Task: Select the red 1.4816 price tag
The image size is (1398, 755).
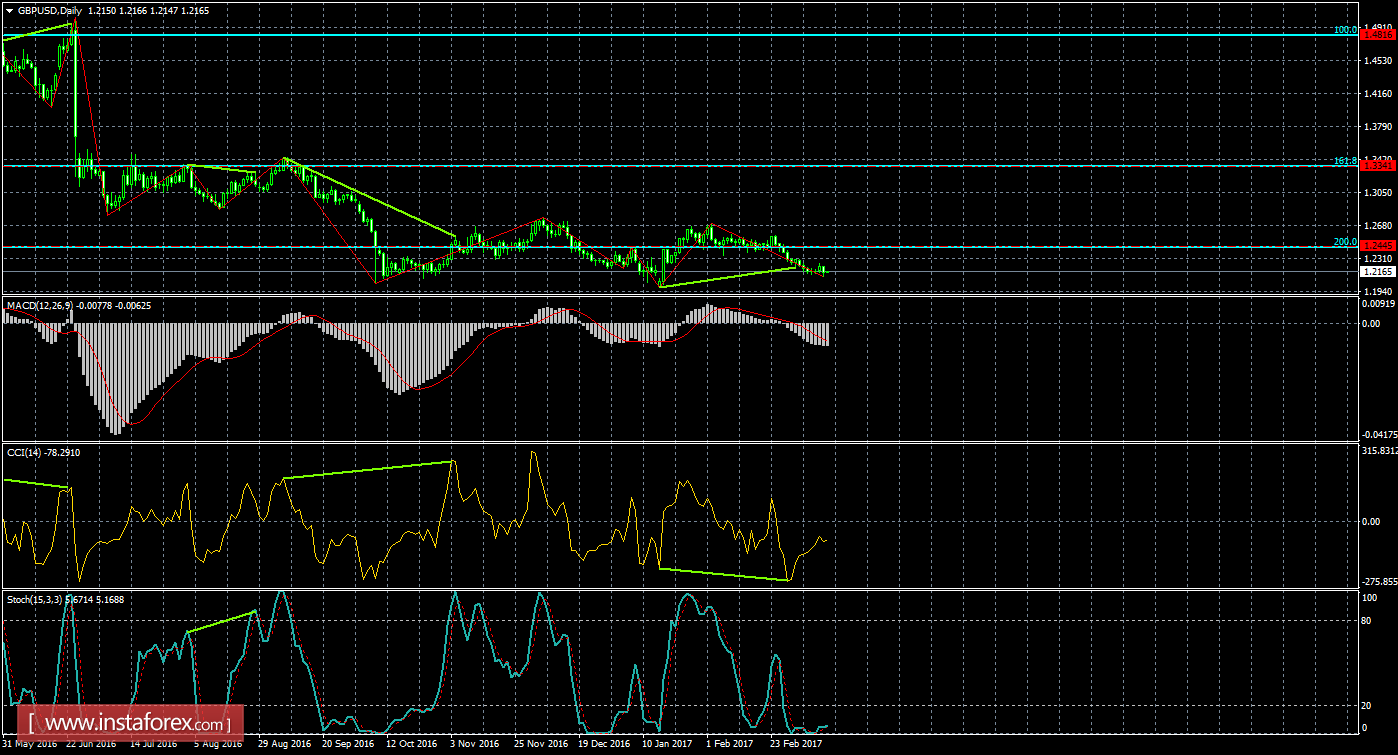Action: point(1379,34)
